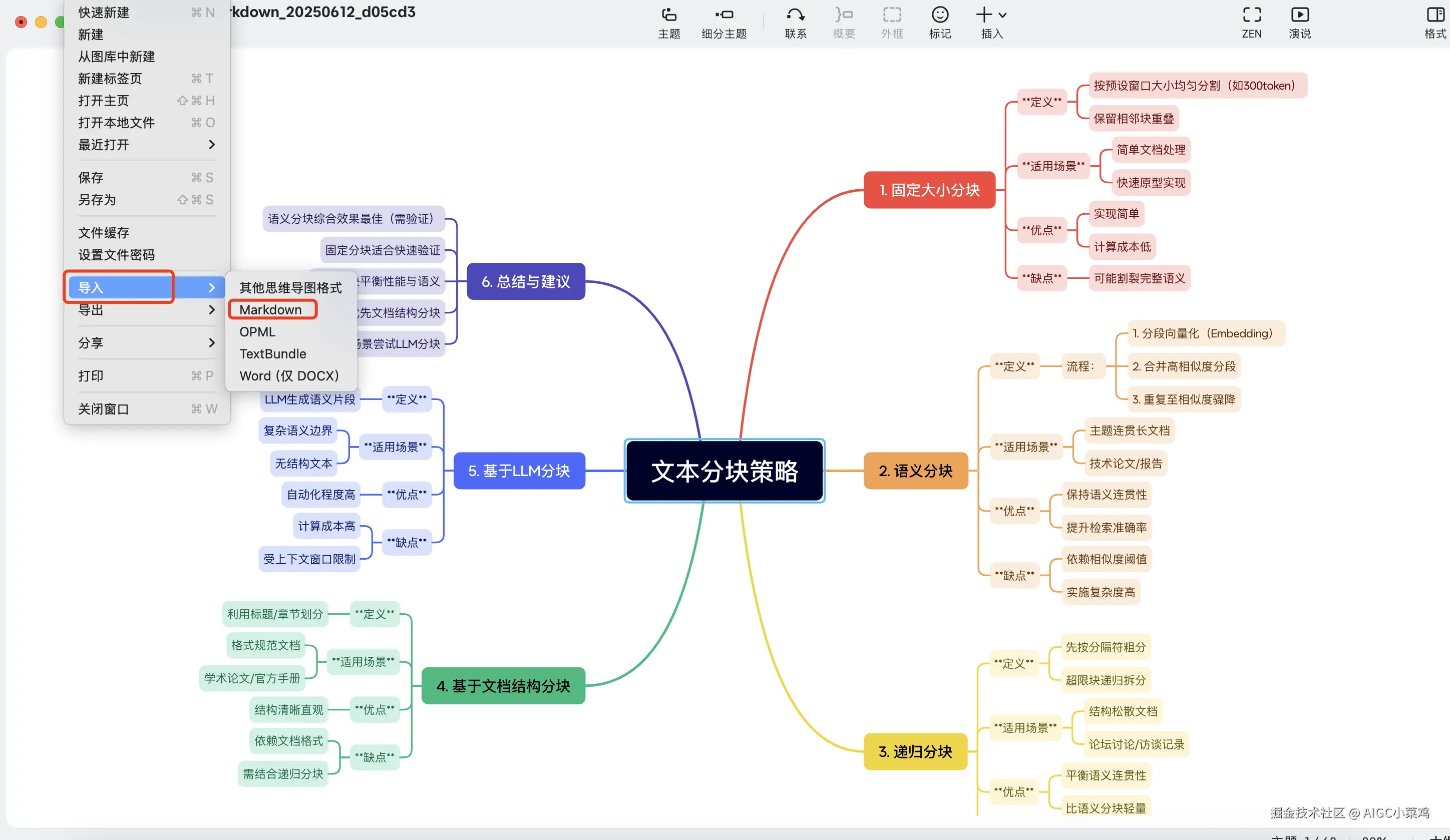The height and width of the screenshot is (840, 1450).
Task: Click the 论坛讨论/访谈记录 subtopic
Action: (x=1137, y=744)
